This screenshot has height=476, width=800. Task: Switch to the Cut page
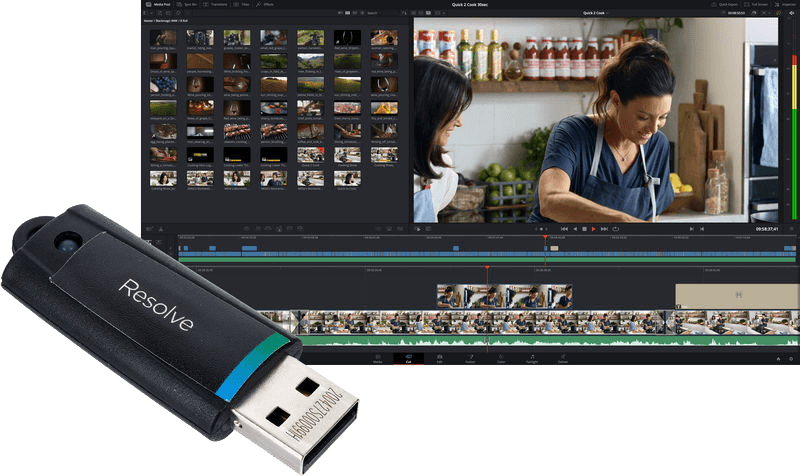pos(409,359)
